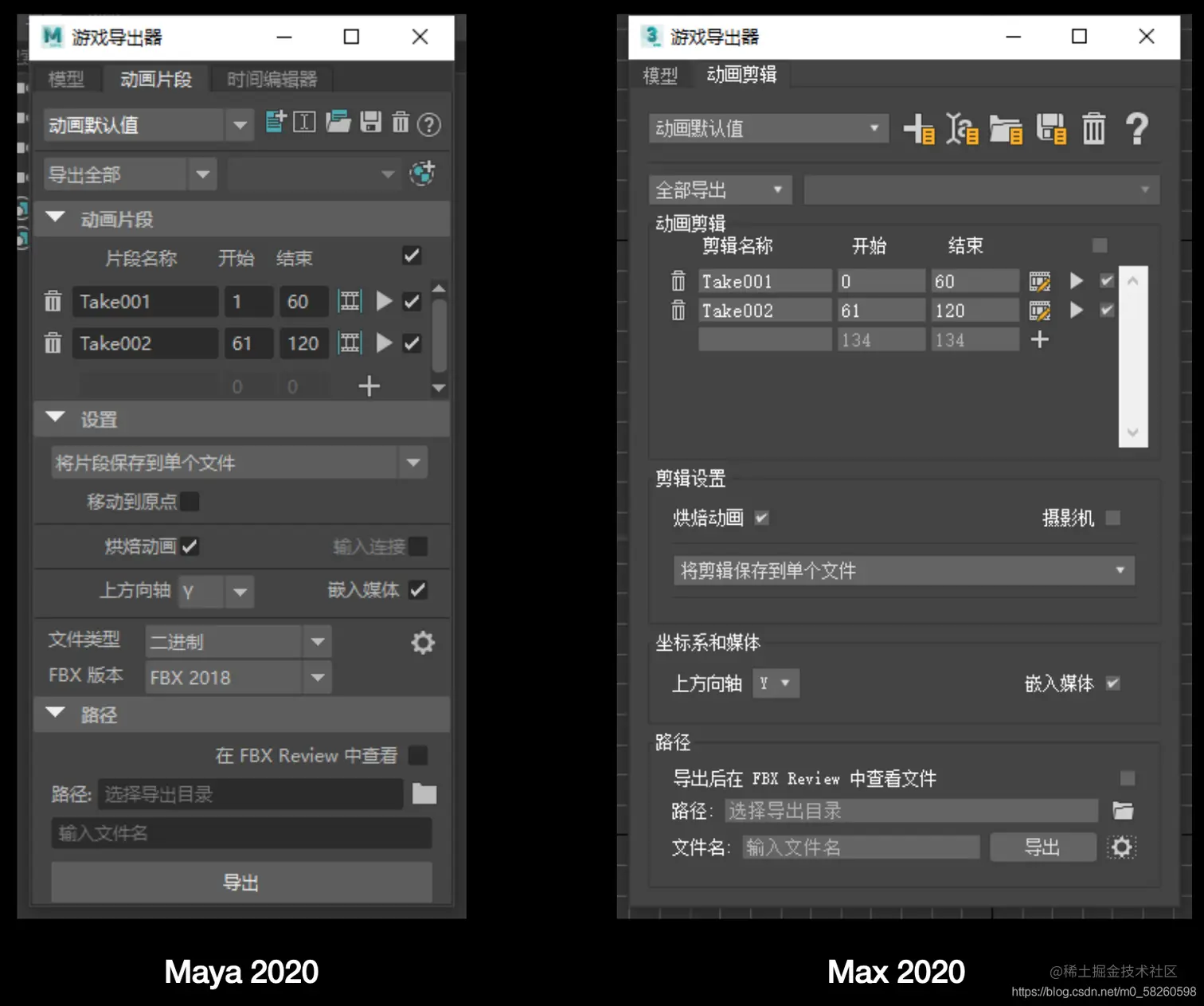The image size is (1204, 1006).
Task: Click Maya open preset folder icon
Action: point(338,122)
